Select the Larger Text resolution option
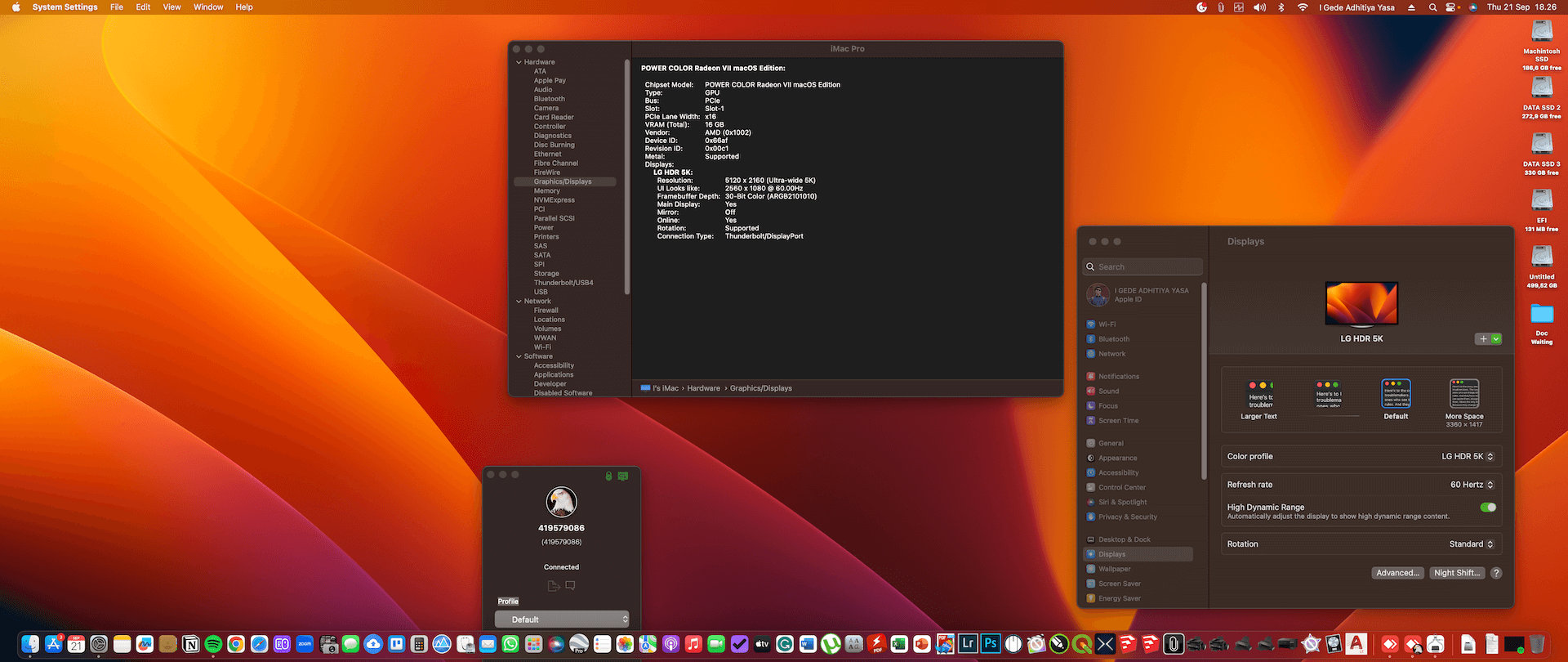 [x=1259, y=400]
